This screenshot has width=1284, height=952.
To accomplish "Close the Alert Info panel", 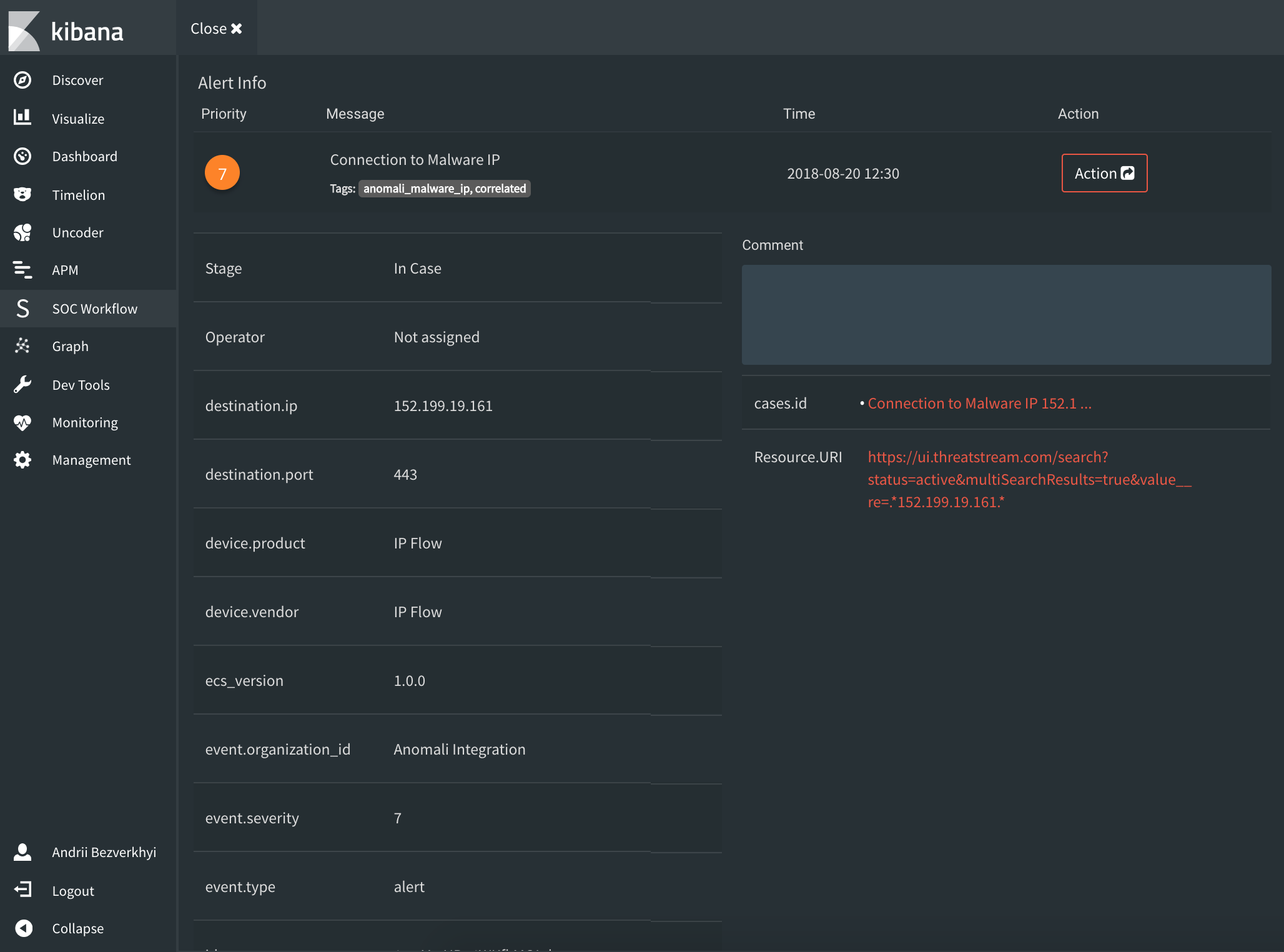I will (x=216, y=29).
